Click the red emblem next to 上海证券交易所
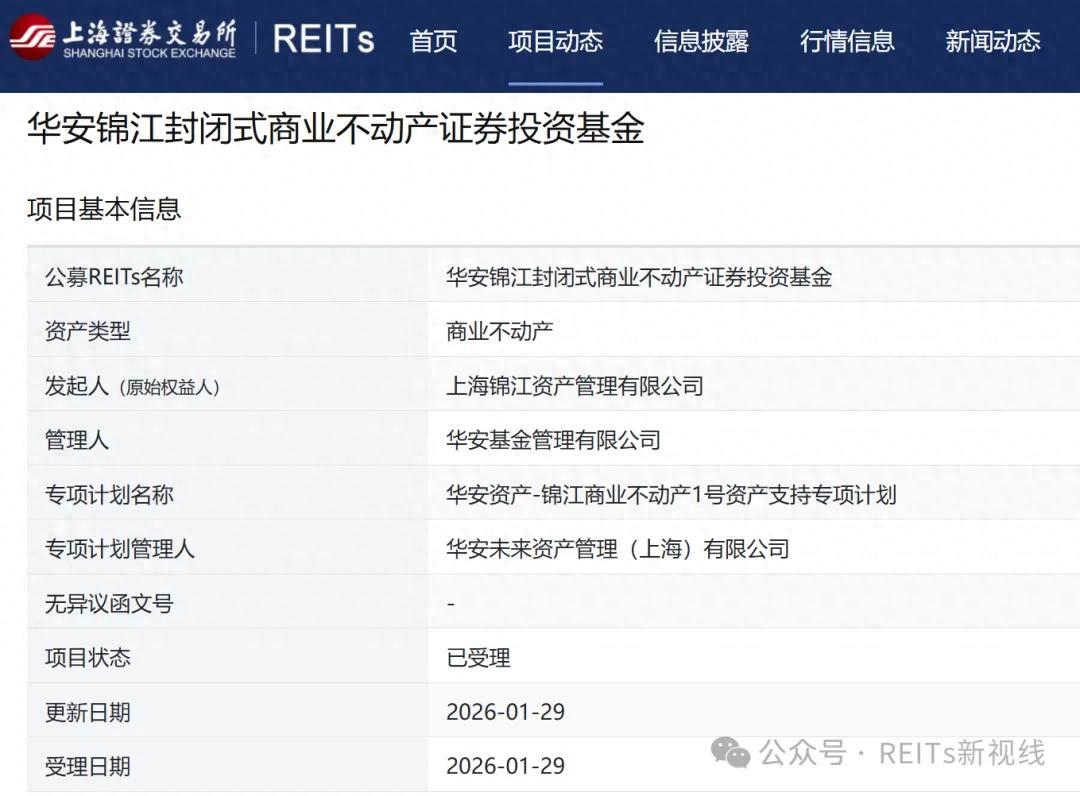 32,38
